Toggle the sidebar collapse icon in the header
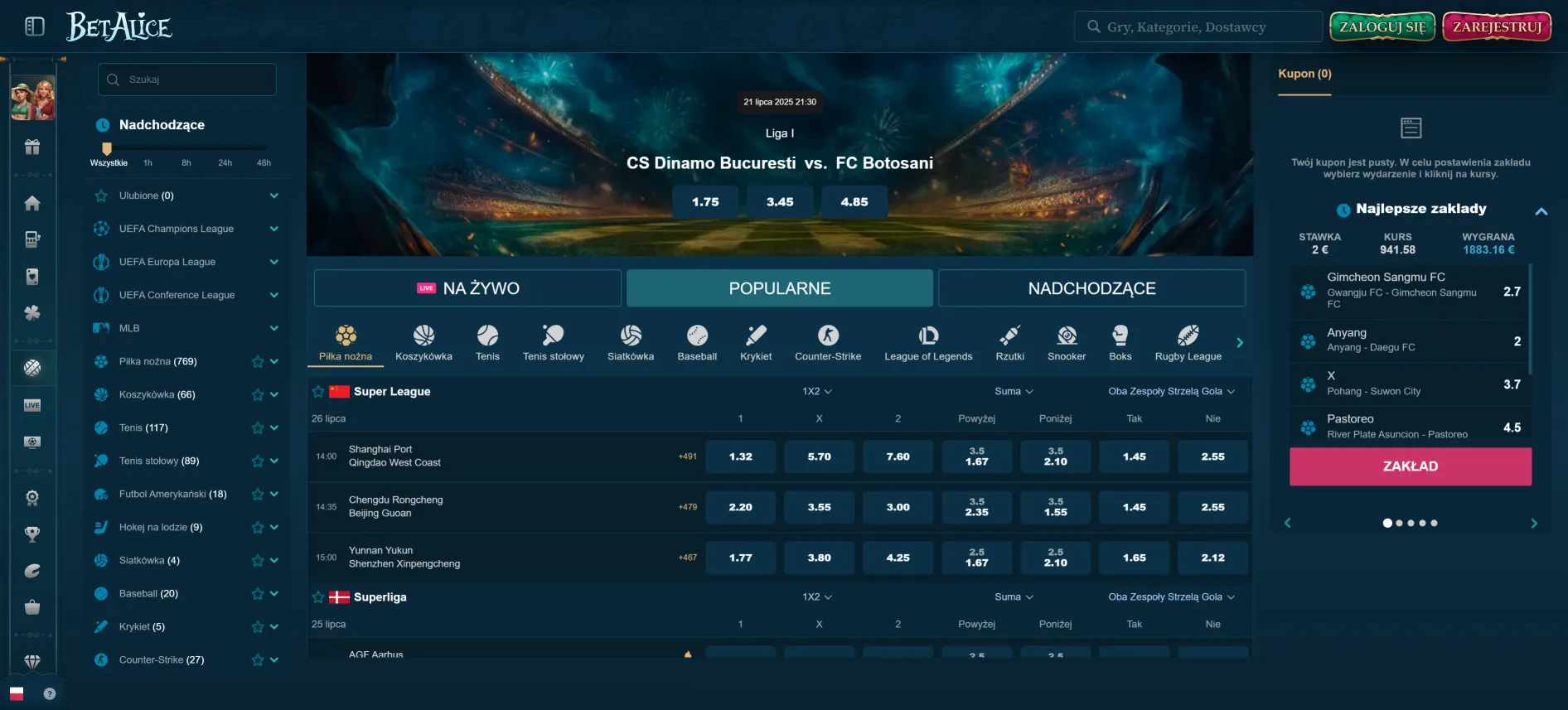Viewport: 1568px width, 710px height. (35, 27)
